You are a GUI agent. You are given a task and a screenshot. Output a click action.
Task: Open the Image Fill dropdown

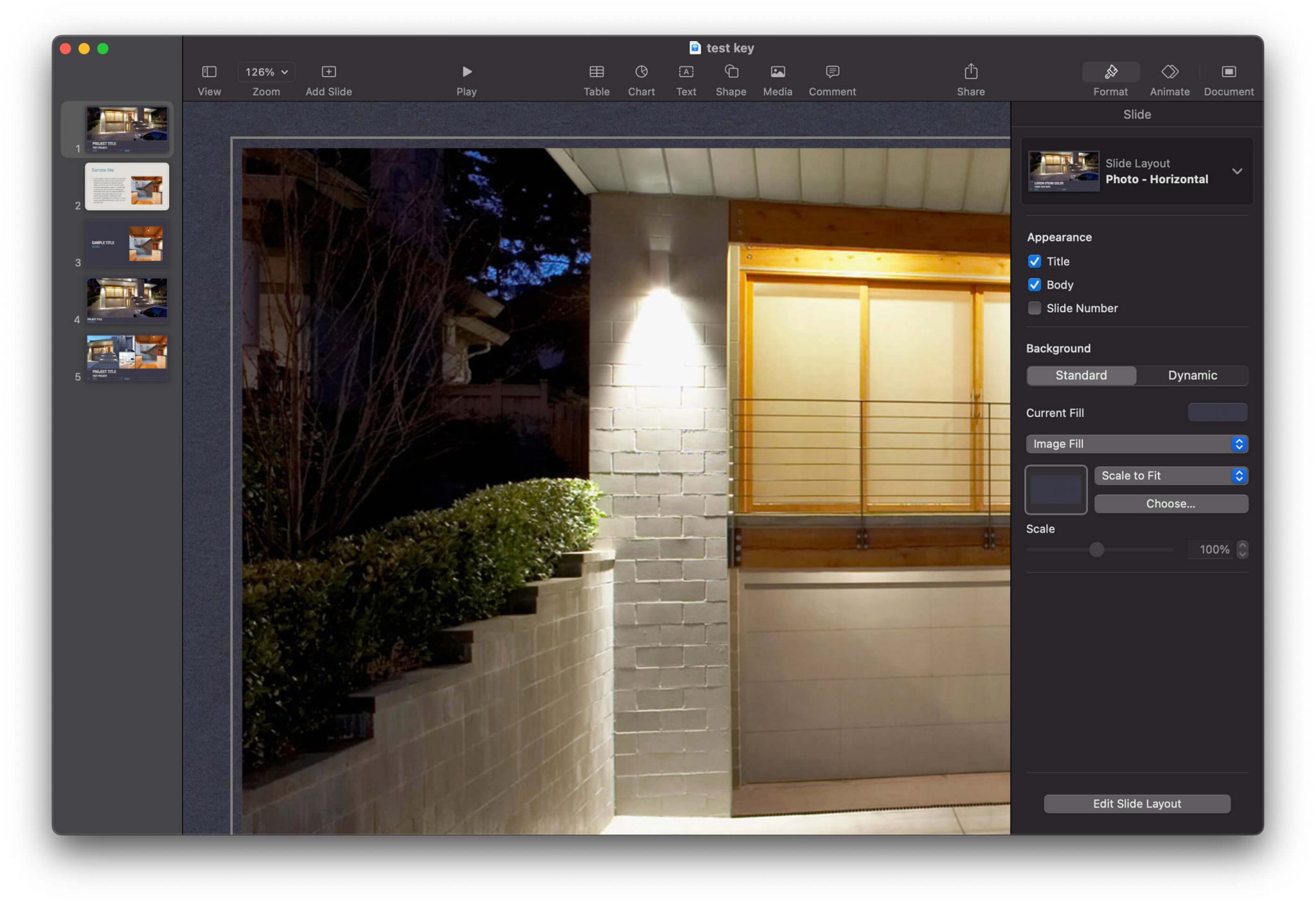[1135, 443]
